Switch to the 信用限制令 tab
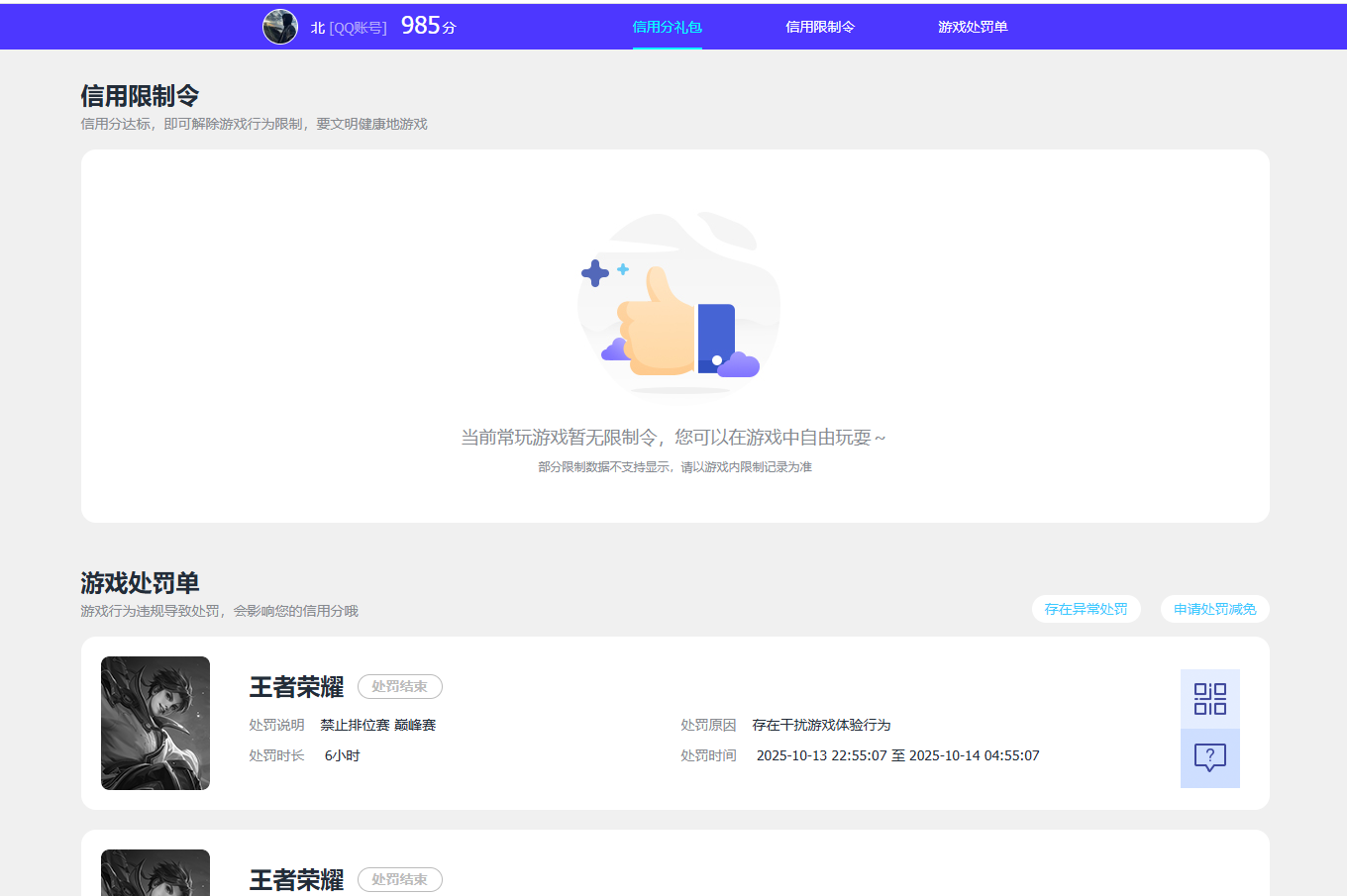 coord(821,27)
